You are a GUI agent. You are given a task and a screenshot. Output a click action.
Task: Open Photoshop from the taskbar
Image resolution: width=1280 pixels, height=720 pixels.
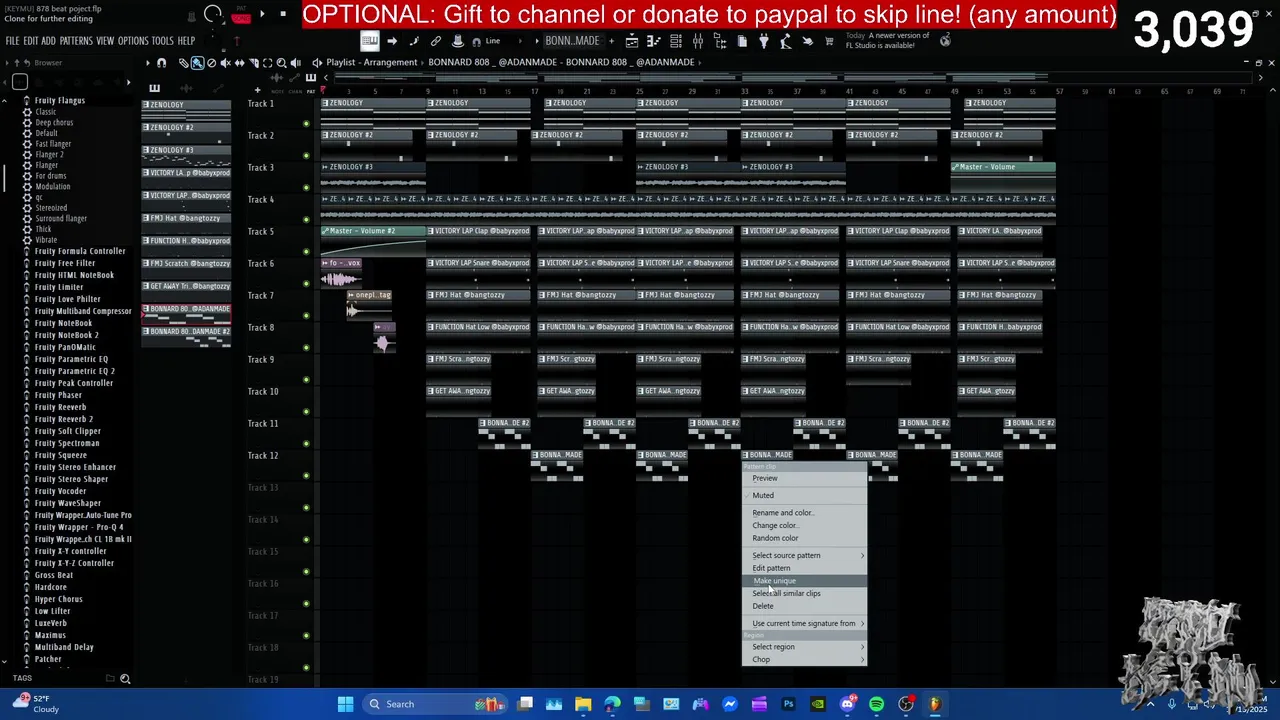pyautogui.click(x=789, y=704)
